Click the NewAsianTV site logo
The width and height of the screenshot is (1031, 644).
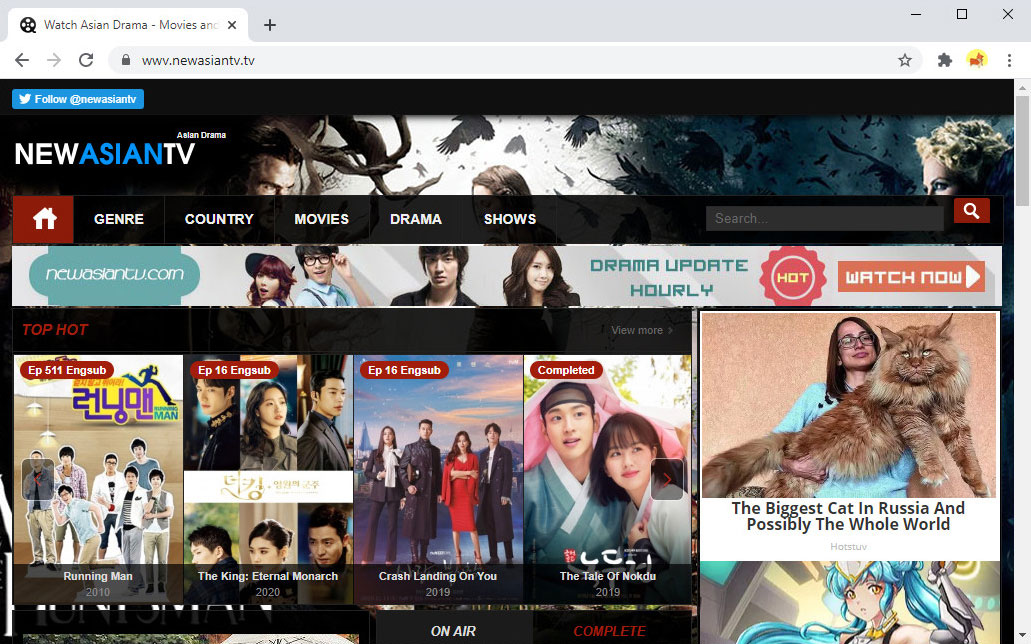[x=105, y=153]
